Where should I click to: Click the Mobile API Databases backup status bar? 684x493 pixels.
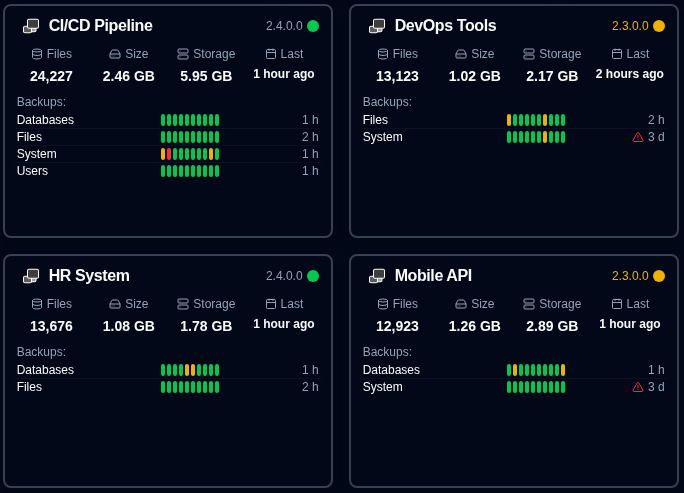click(536, 370)
